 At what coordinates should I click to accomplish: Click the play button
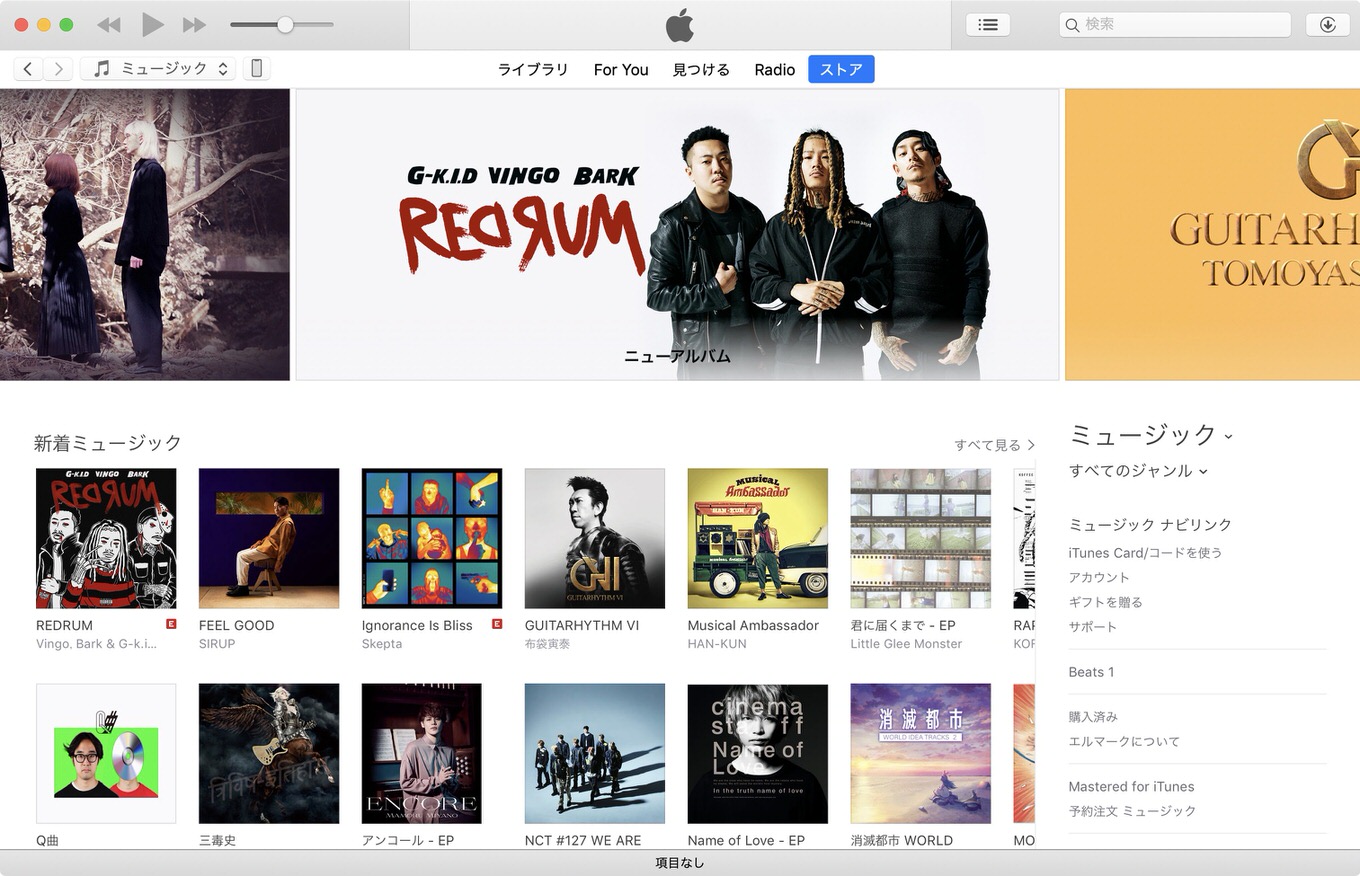click(152, 25)
